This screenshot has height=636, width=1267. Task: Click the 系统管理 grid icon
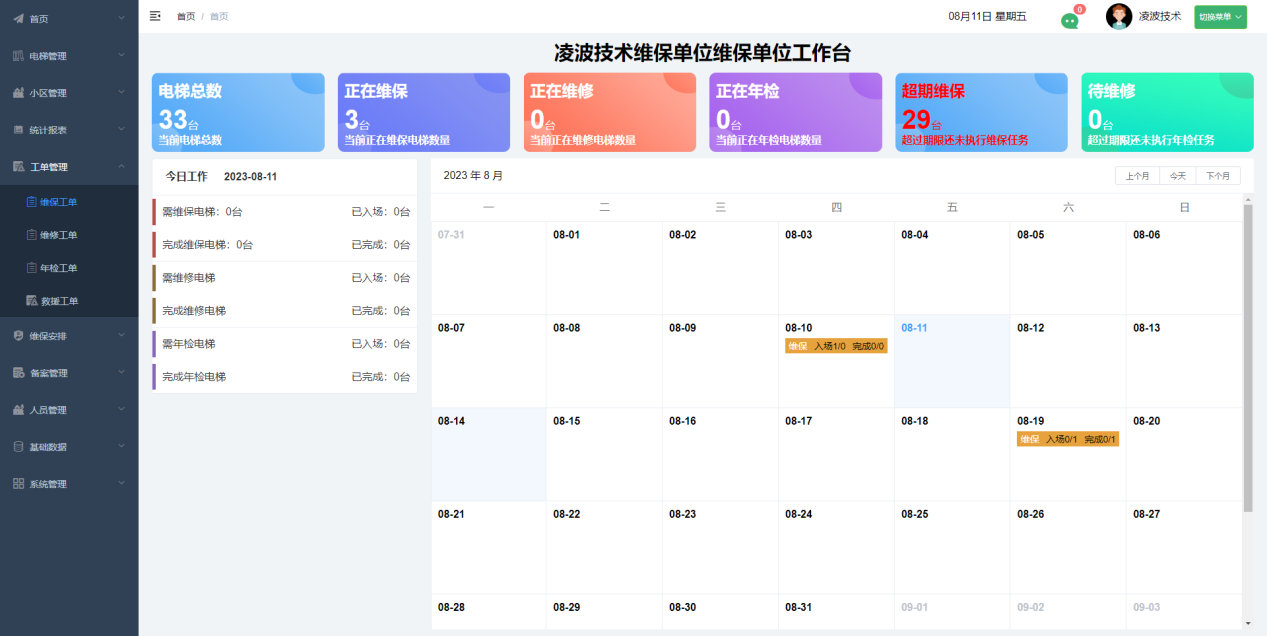18,484
